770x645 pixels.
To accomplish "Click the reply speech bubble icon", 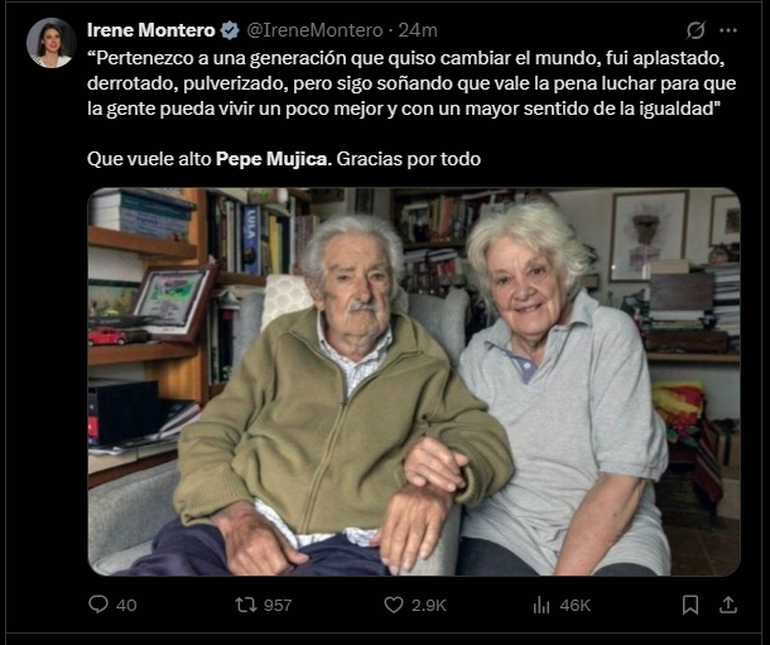I will click(x=98, y=604).
